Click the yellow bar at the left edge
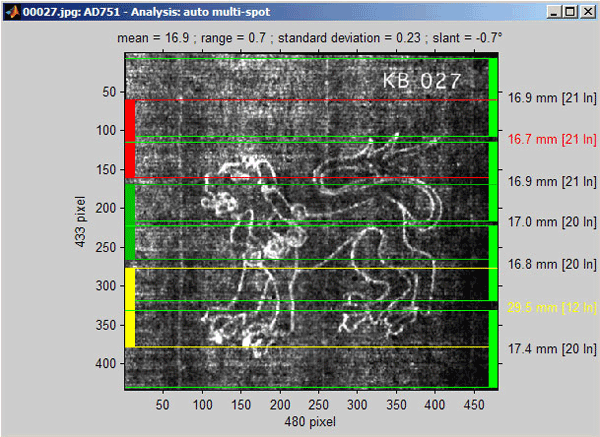The height and width of the screenshot is (437, 600). pyautogui.click(x=130, y=308)
